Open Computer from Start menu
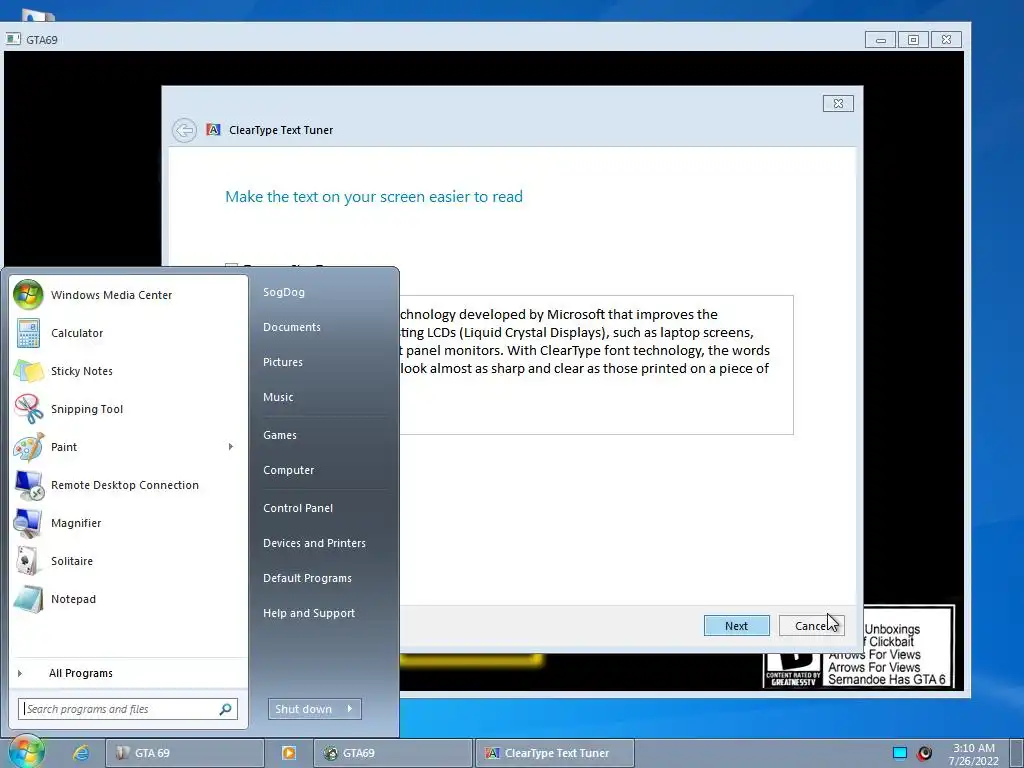The width and height of the screenshot is (1024, 768). point(288,470)
